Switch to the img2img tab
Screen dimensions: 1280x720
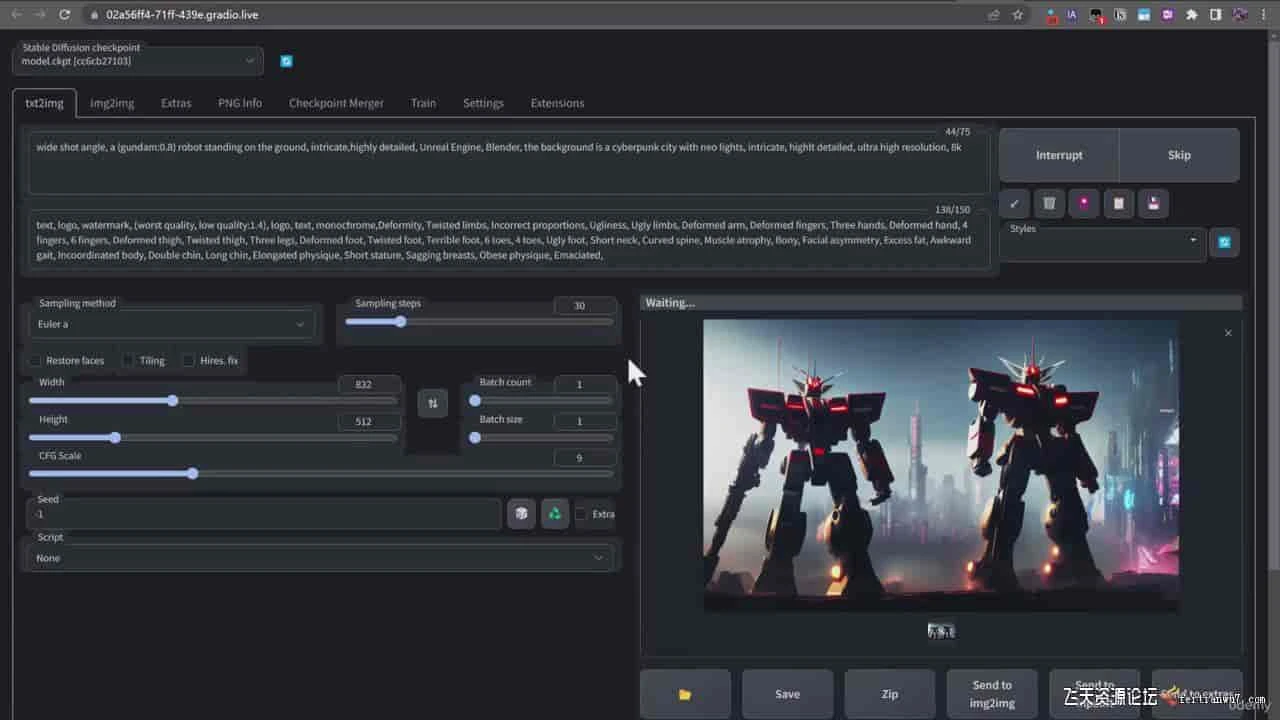click(x=112, y=103)
